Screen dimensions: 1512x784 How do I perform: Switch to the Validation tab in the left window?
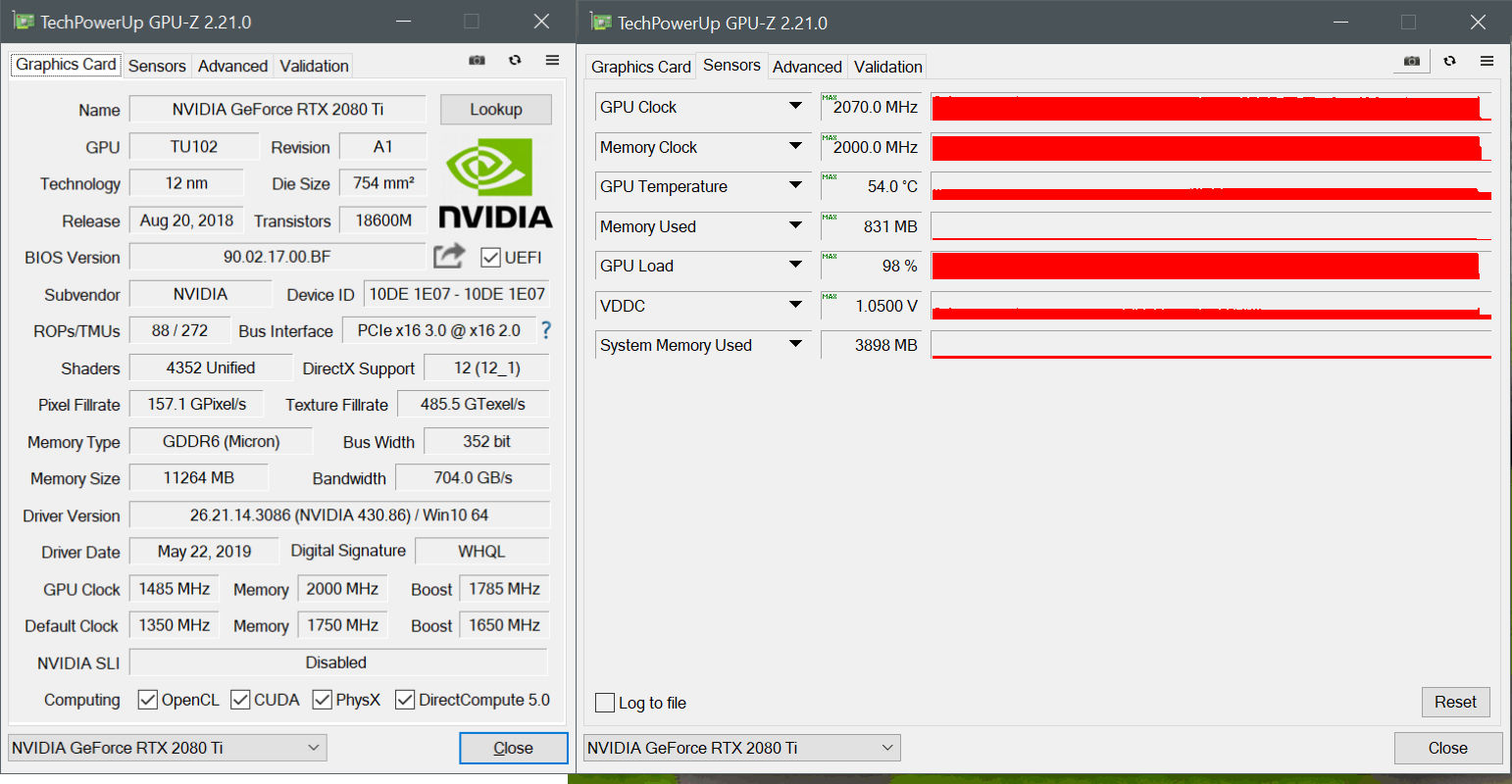pyautogui.click(x=314, y=66)
